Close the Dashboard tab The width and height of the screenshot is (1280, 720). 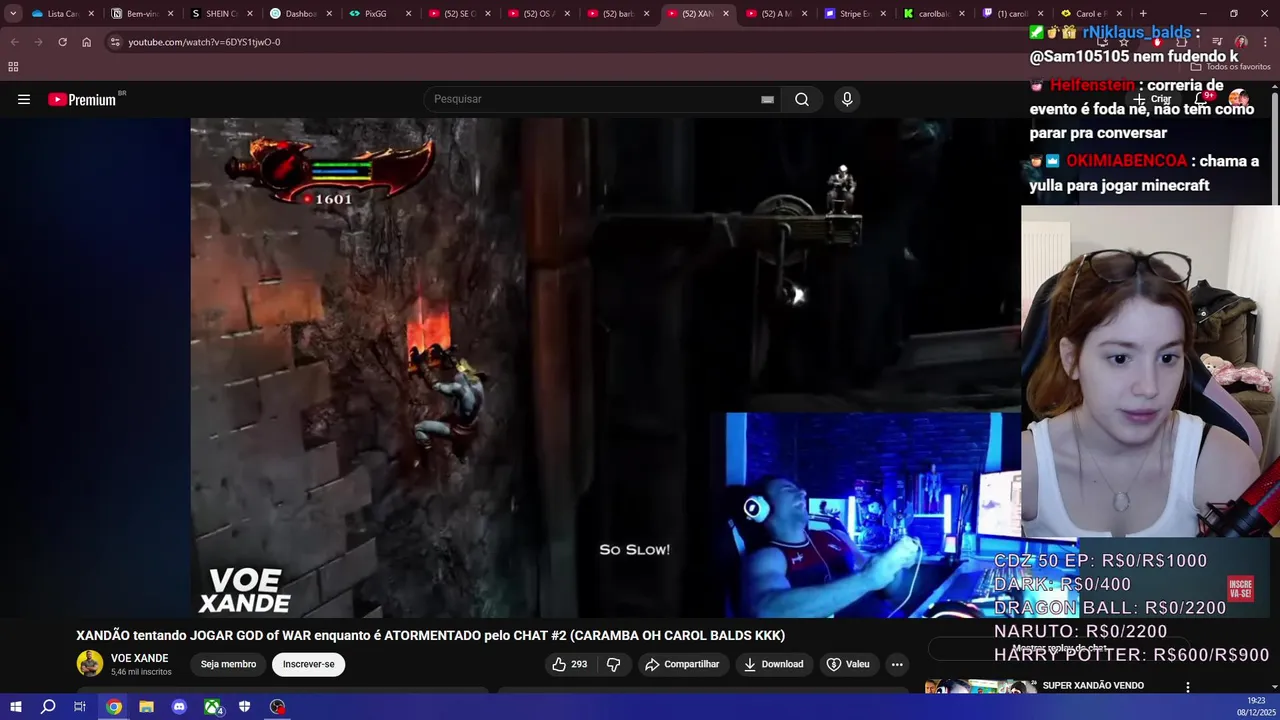[x=329, y=14]
